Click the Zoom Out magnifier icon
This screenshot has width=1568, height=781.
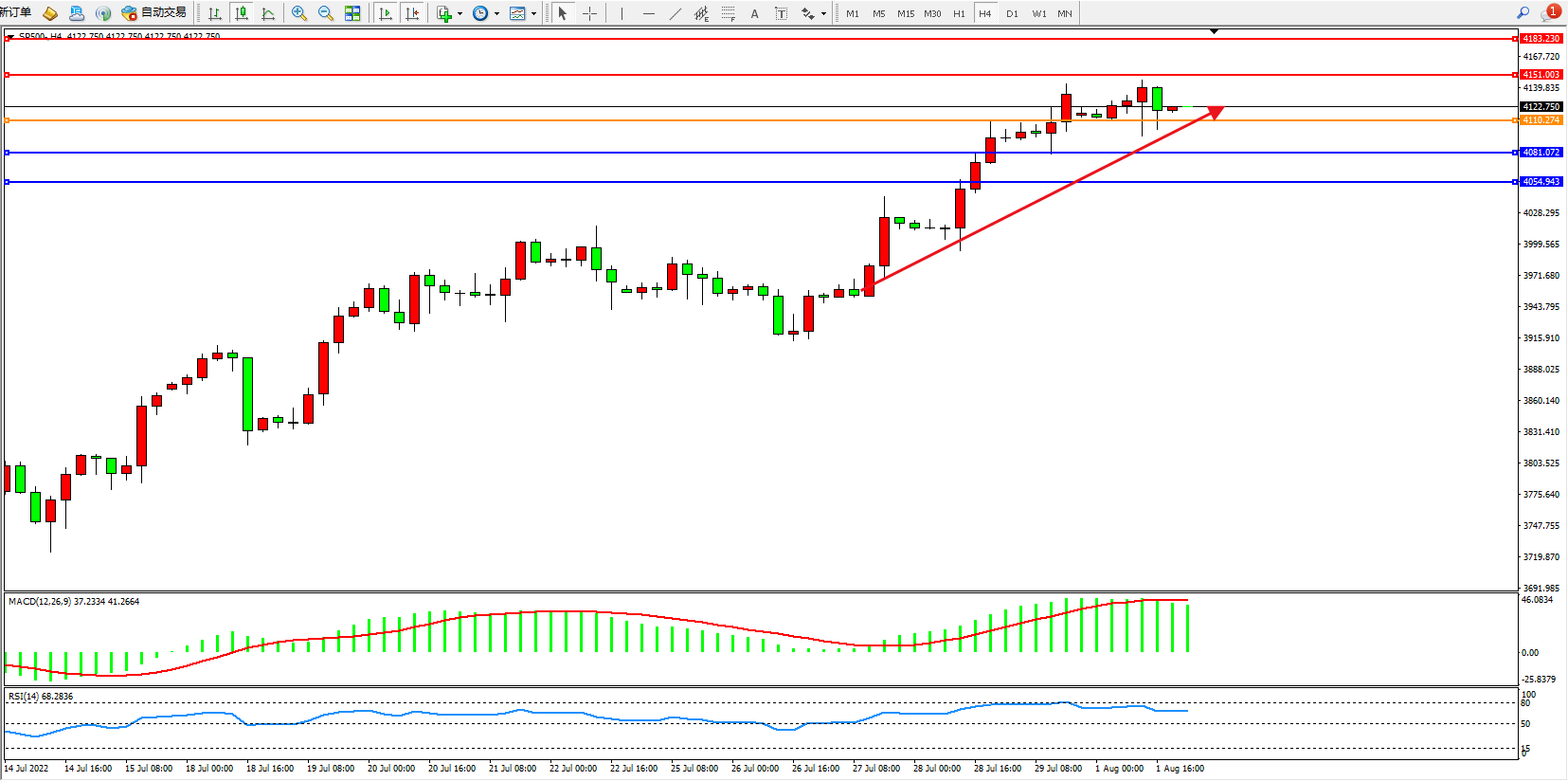tap(326, 13)
